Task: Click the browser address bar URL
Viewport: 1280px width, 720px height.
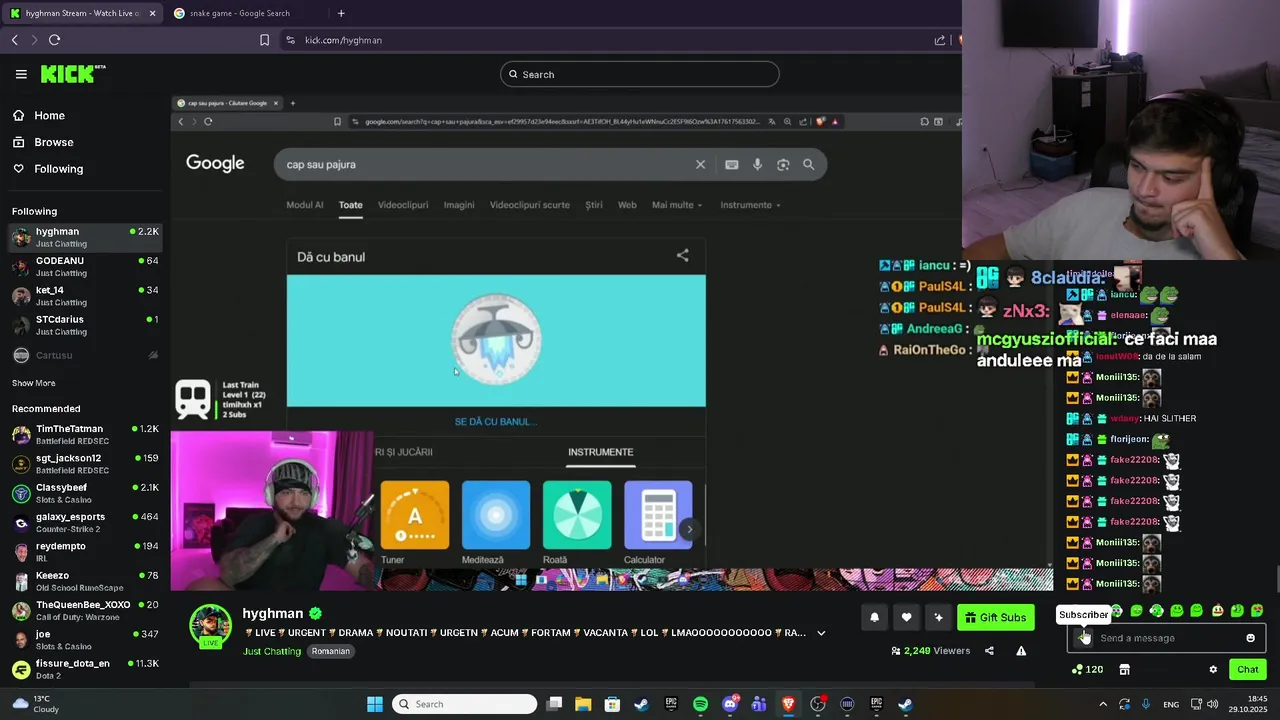Action: [x=343, y=40]
